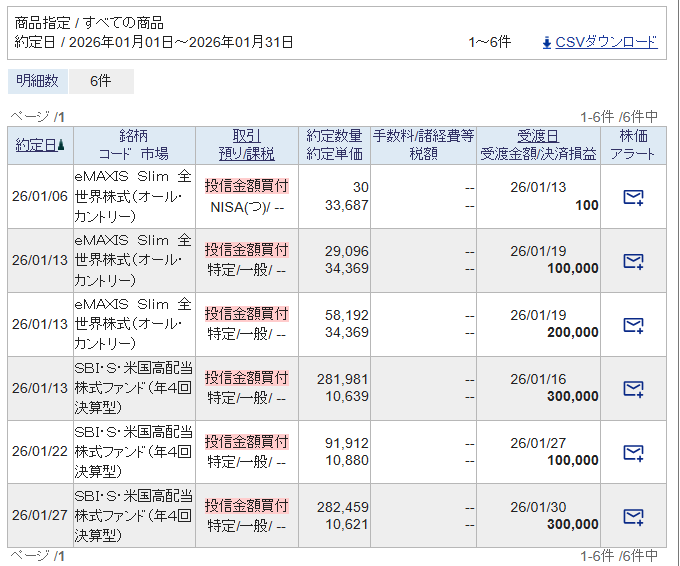Click the 取引 column header link
Viewport: 680px width, 566px height.
pos(246,136)
